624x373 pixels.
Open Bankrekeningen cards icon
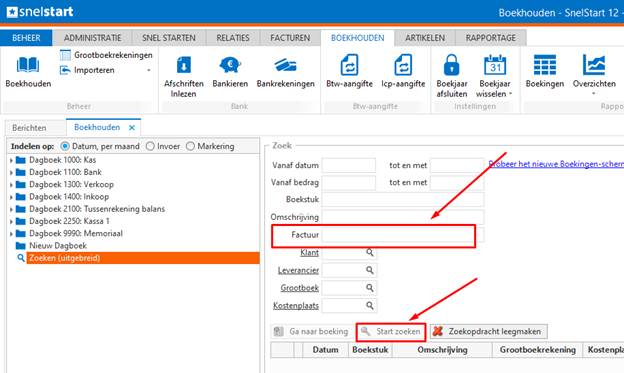pyautogui.click(x=285, y=65)
